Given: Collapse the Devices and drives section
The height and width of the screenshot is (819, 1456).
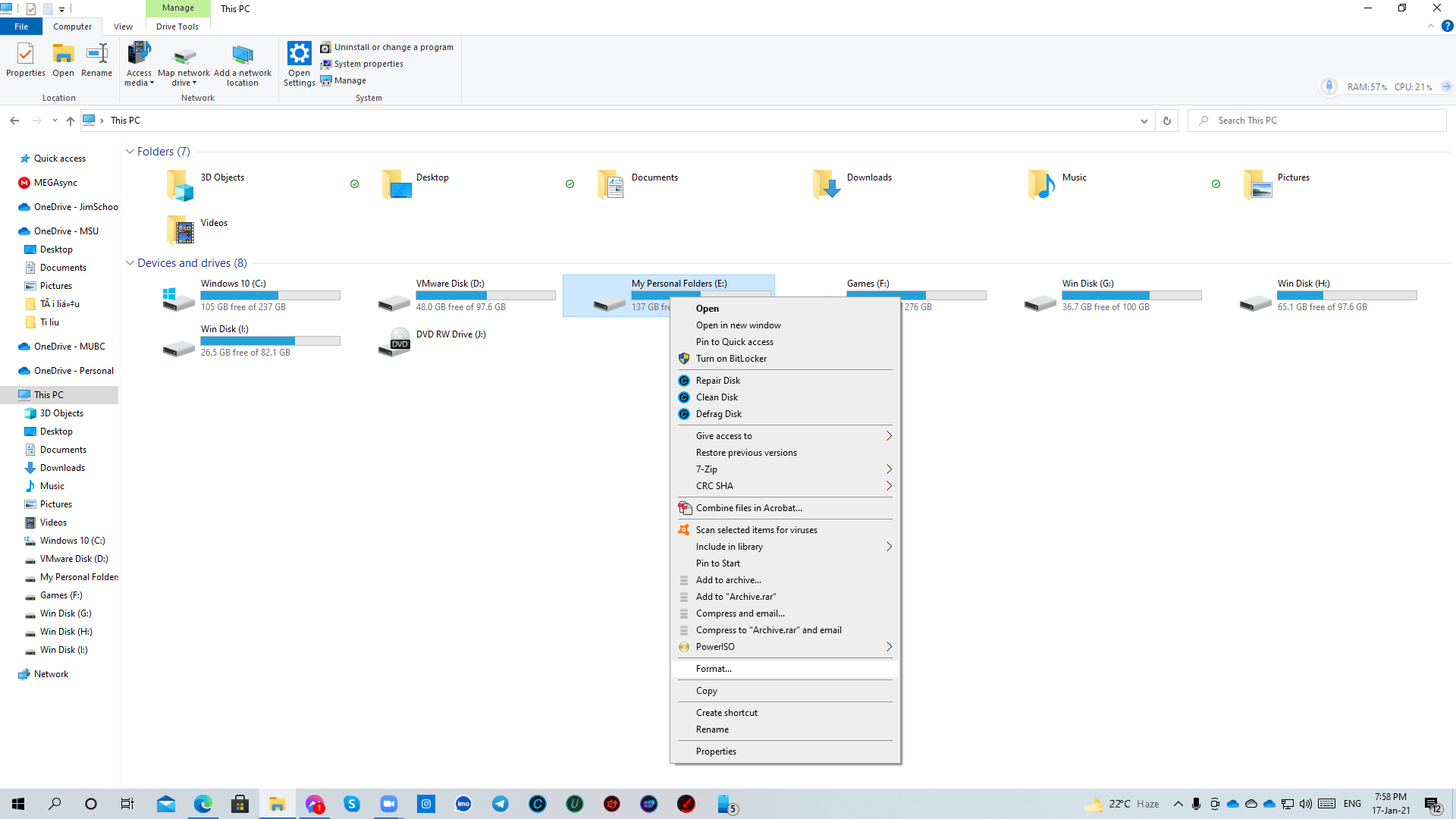Looking at the screenshot, I should (130, 262).
